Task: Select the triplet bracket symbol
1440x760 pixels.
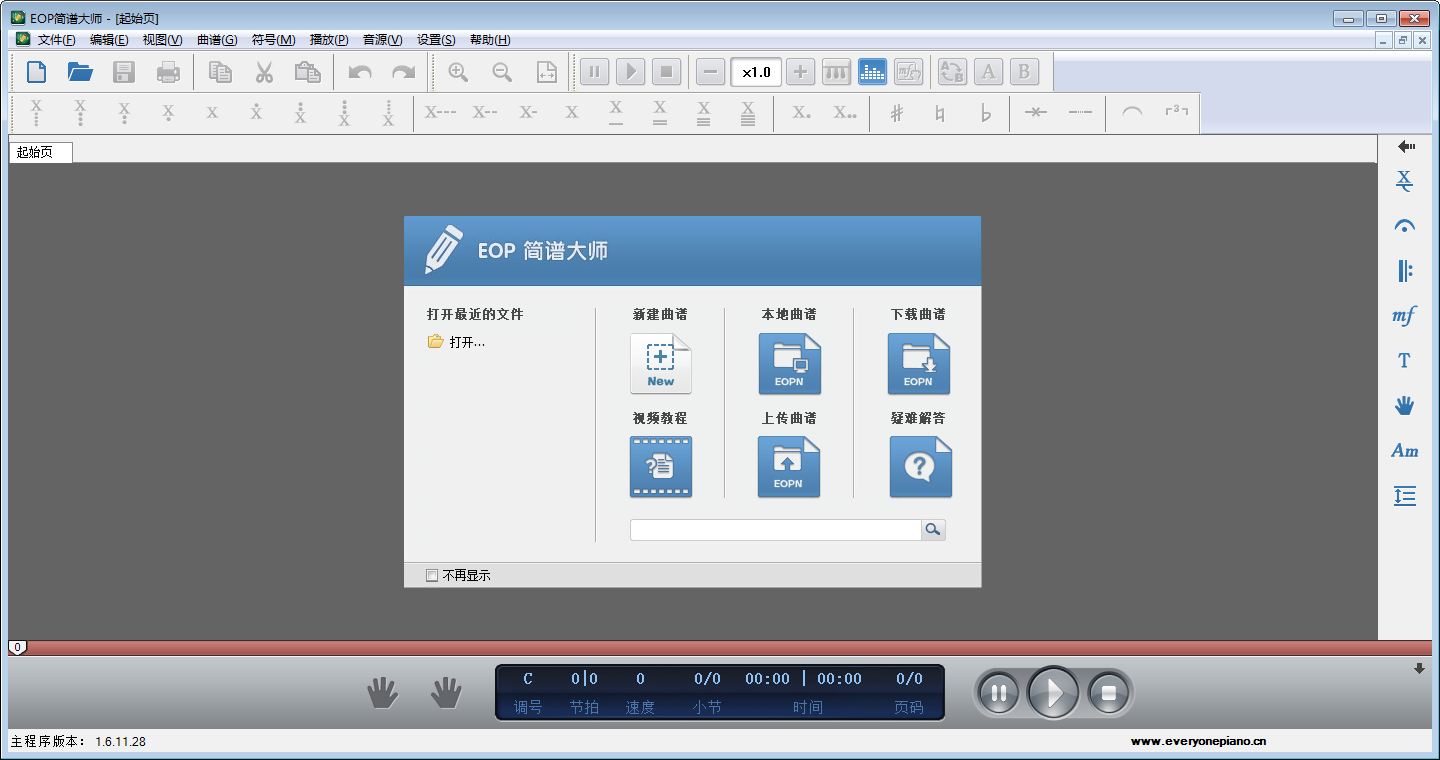Action: (1176, 111)
